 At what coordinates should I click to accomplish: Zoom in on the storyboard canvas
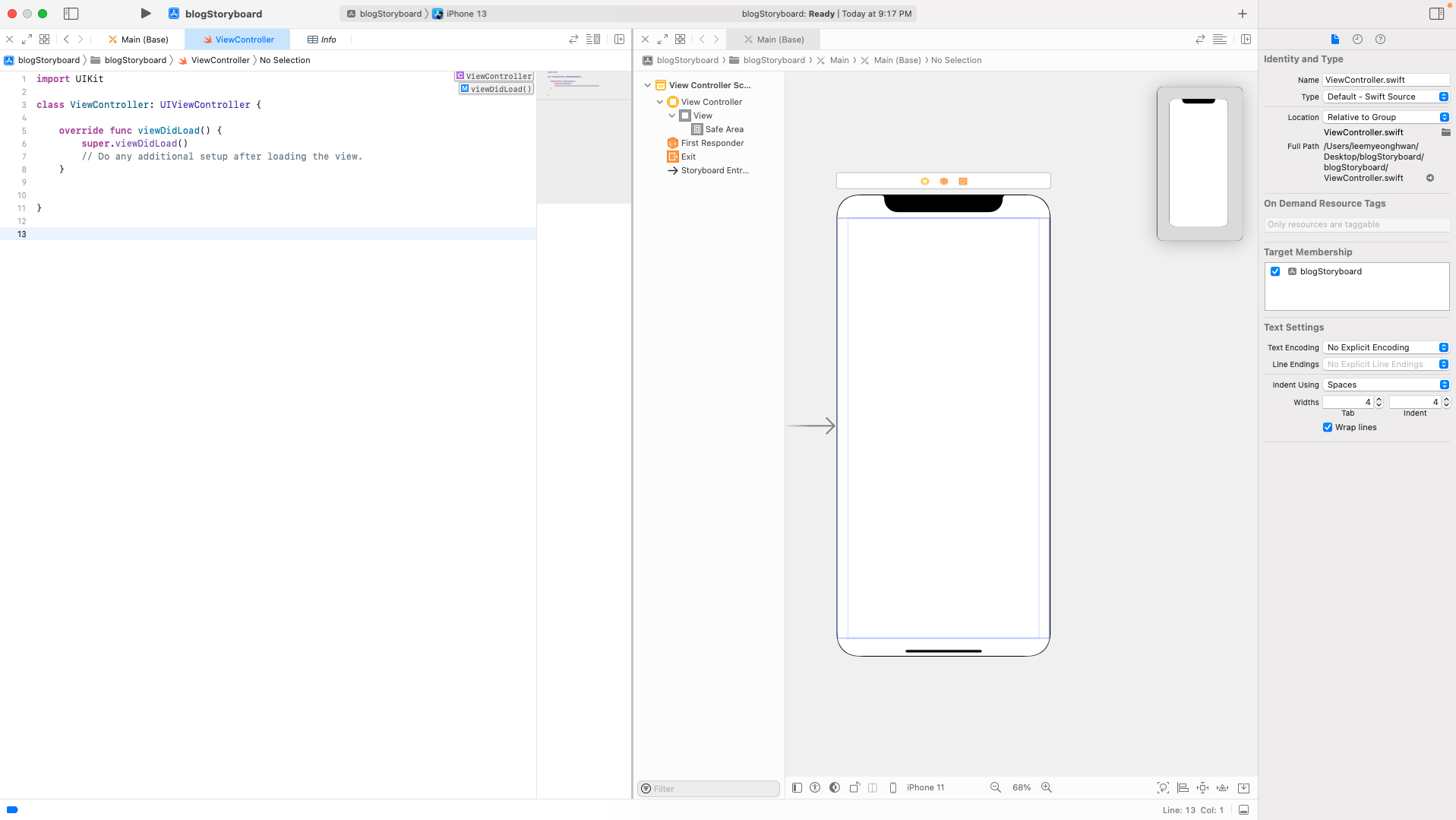(1046, 787)
